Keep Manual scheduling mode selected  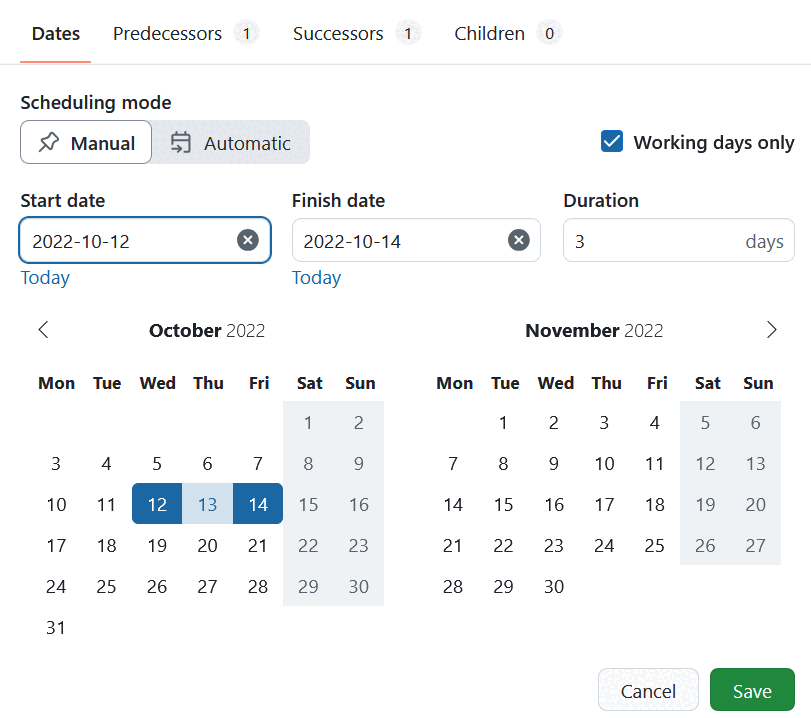[86, 142]
